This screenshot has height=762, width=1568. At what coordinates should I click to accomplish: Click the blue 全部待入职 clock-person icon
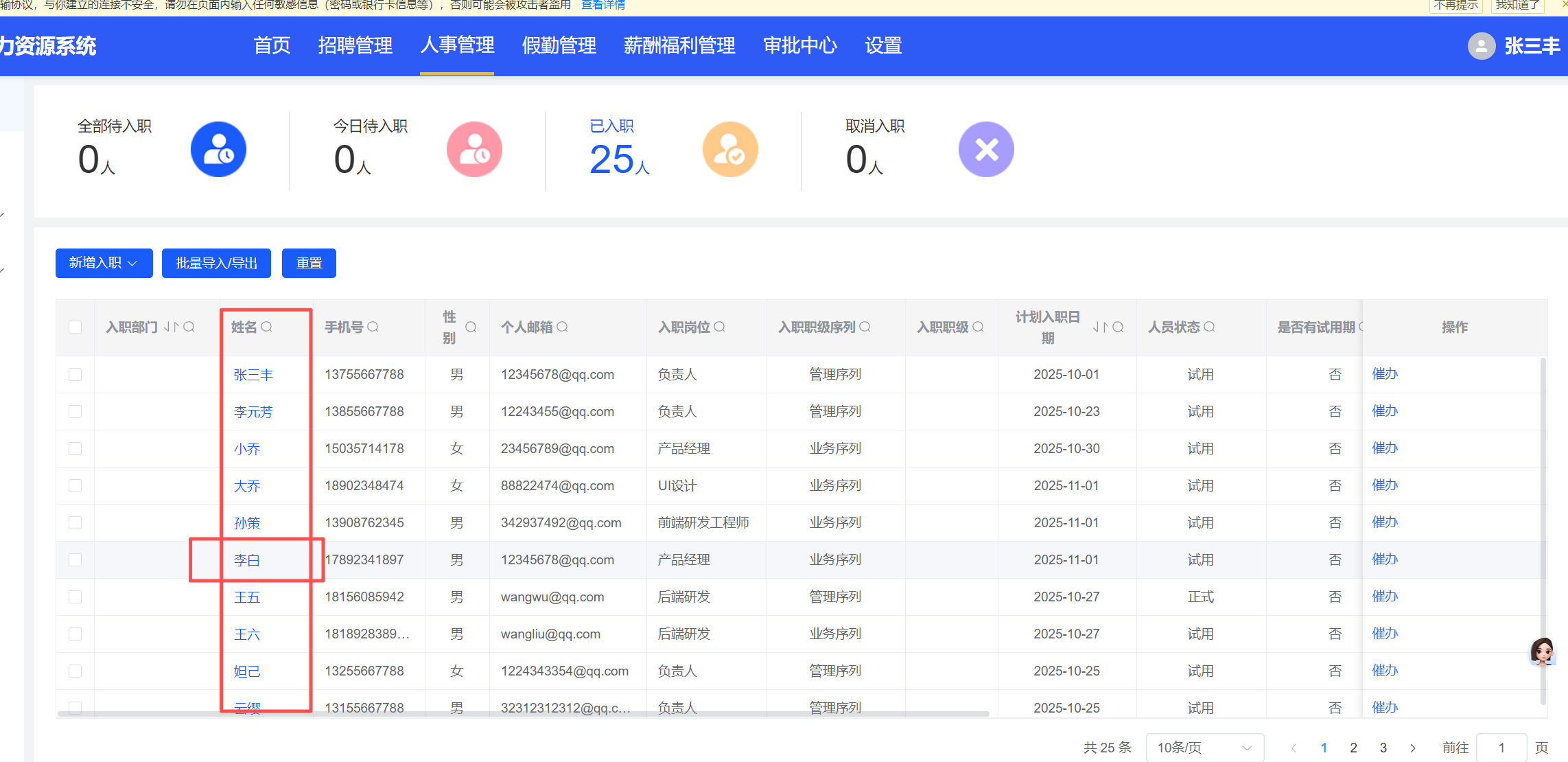[x=218, y=150]
